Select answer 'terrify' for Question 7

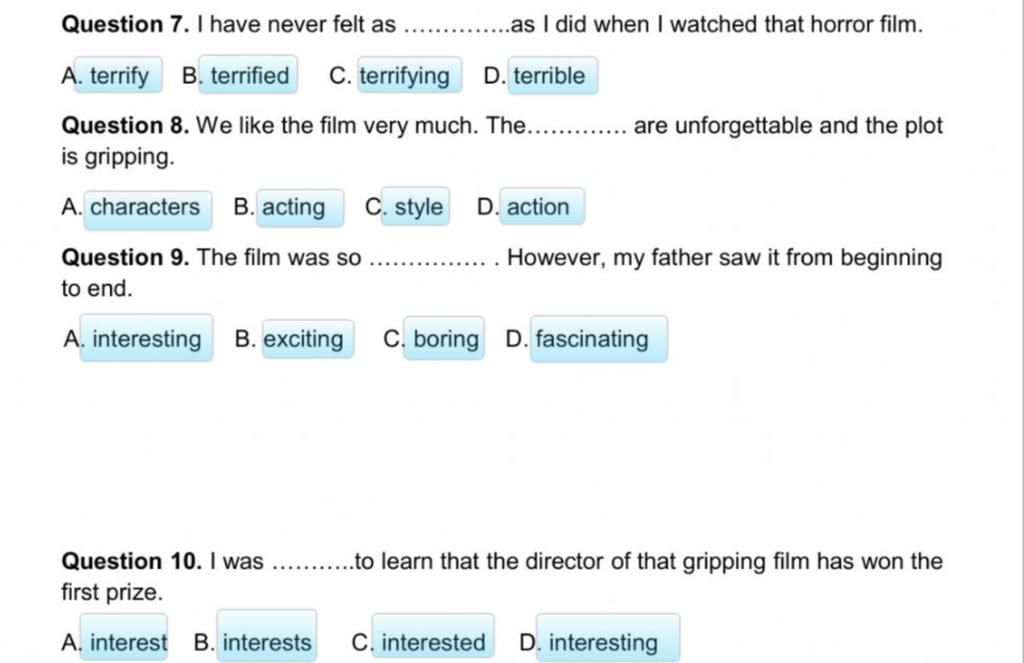(x=118, y=75)
